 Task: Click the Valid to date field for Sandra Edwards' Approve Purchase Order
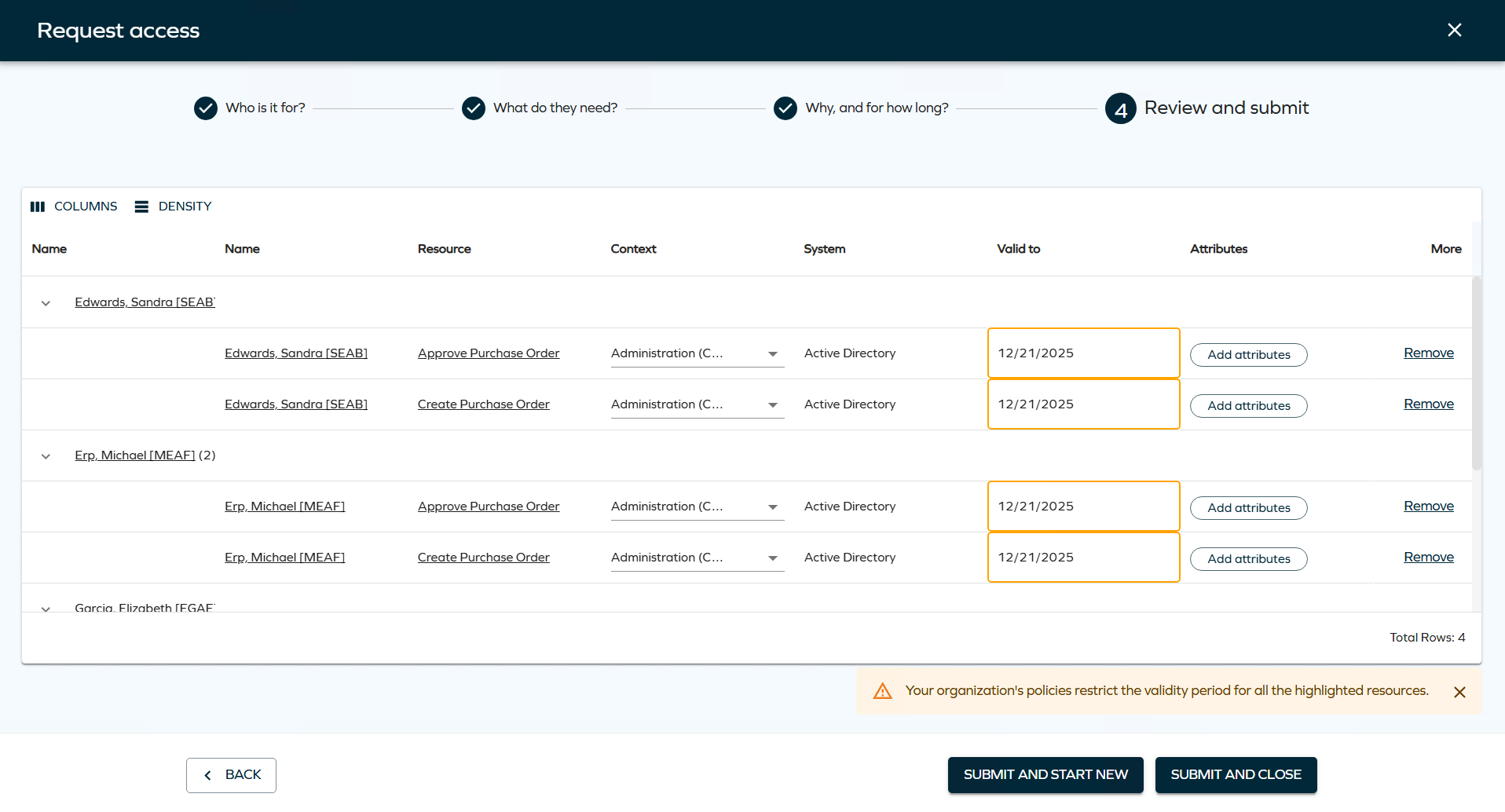point(1083,353)
